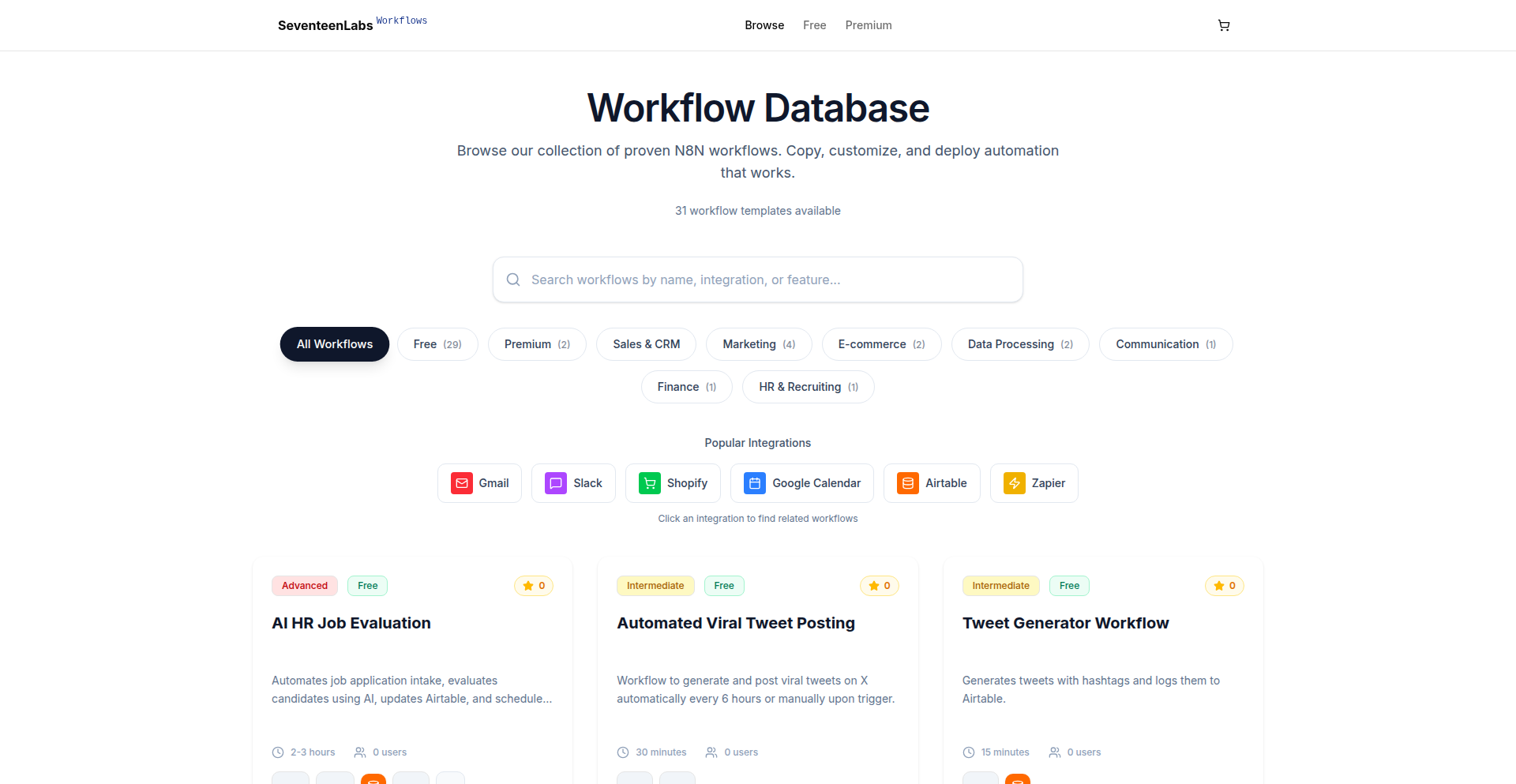
Task: Click Free badge on Tweet Generator Workflow
Action: [1070, 586]
